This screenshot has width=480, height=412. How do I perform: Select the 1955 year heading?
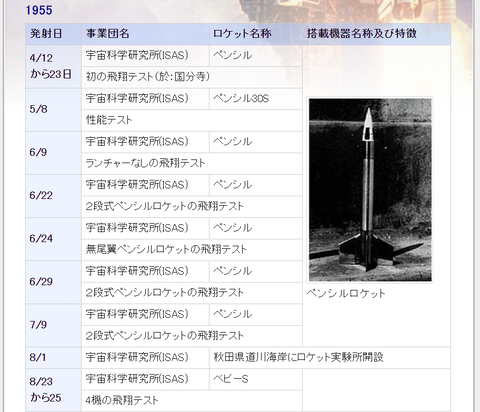pyautogui.click(x=39, y=10)
